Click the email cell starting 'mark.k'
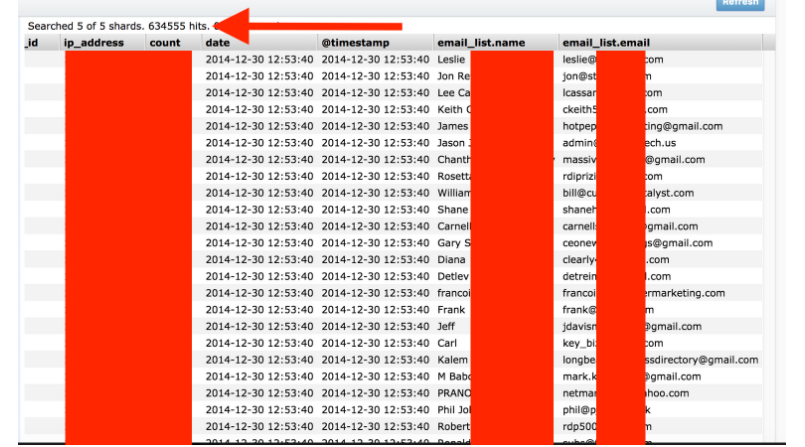Viewport: 805px width, 447px height. [x=631, y=376]
